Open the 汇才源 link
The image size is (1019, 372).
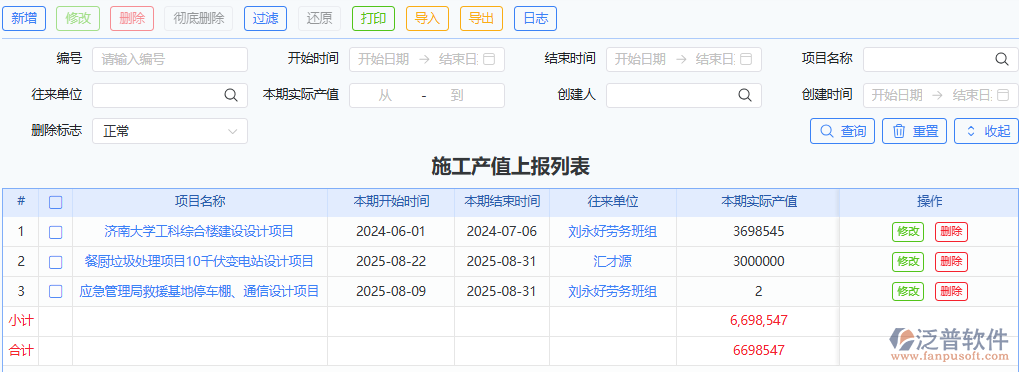[x=613, y=261]
